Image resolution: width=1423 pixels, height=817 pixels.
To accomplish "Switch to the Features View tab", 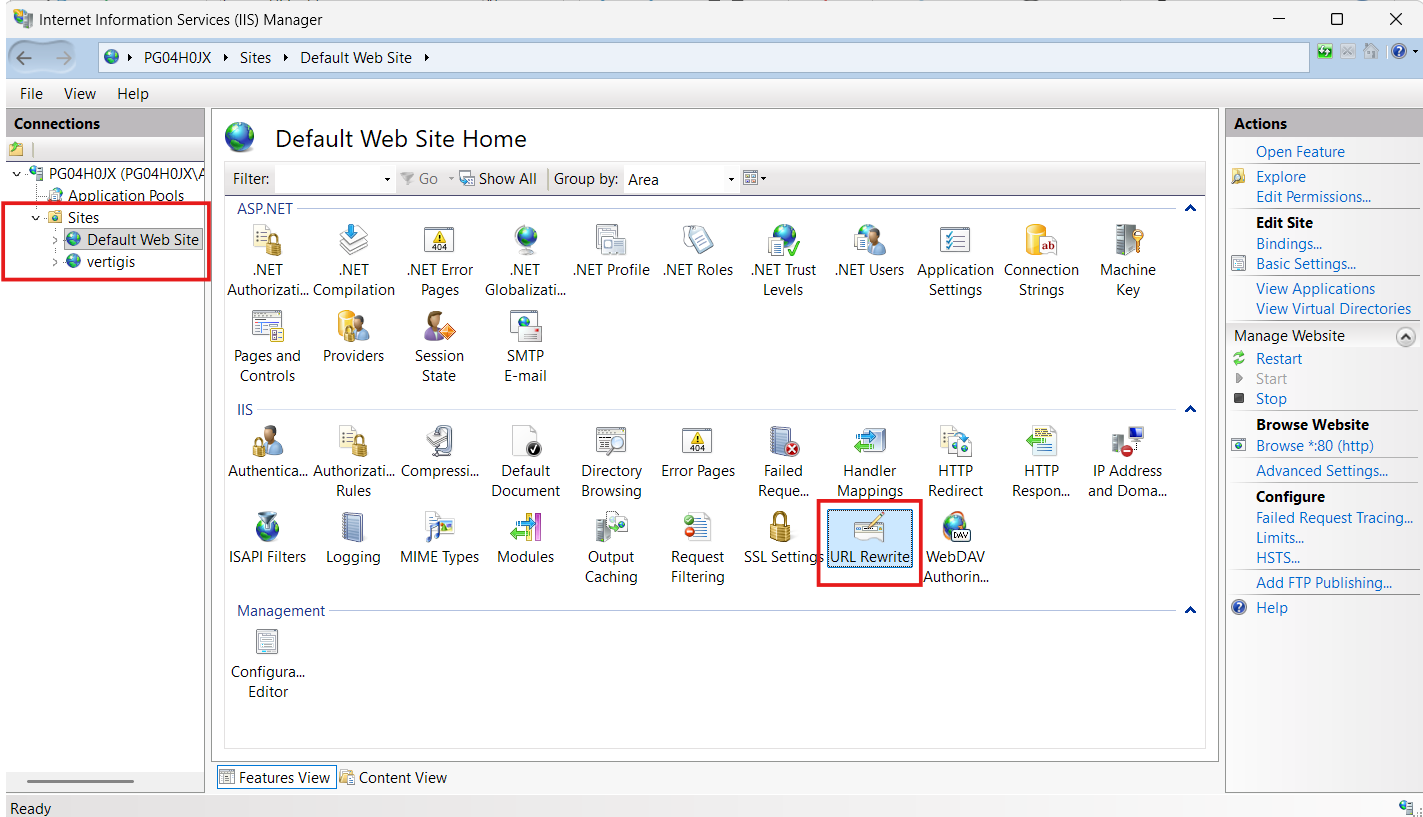I will tap(275, 778).
